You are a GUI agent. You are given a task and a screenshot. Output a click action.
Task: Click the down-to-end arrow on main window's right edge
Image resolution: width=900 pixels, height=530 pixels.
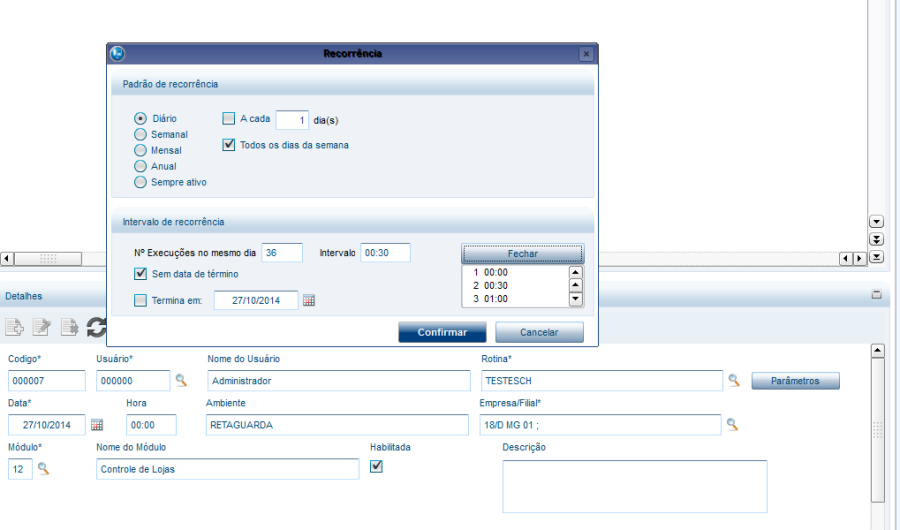click(x=876, y=257)
